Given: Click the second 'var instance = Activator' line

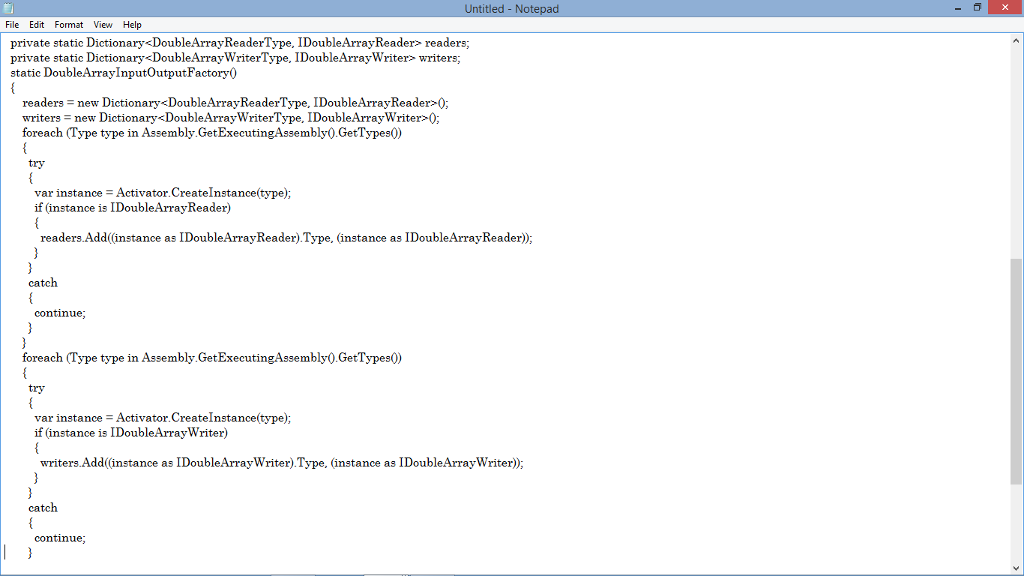Looking at the screenshot, I should (163, 418).
